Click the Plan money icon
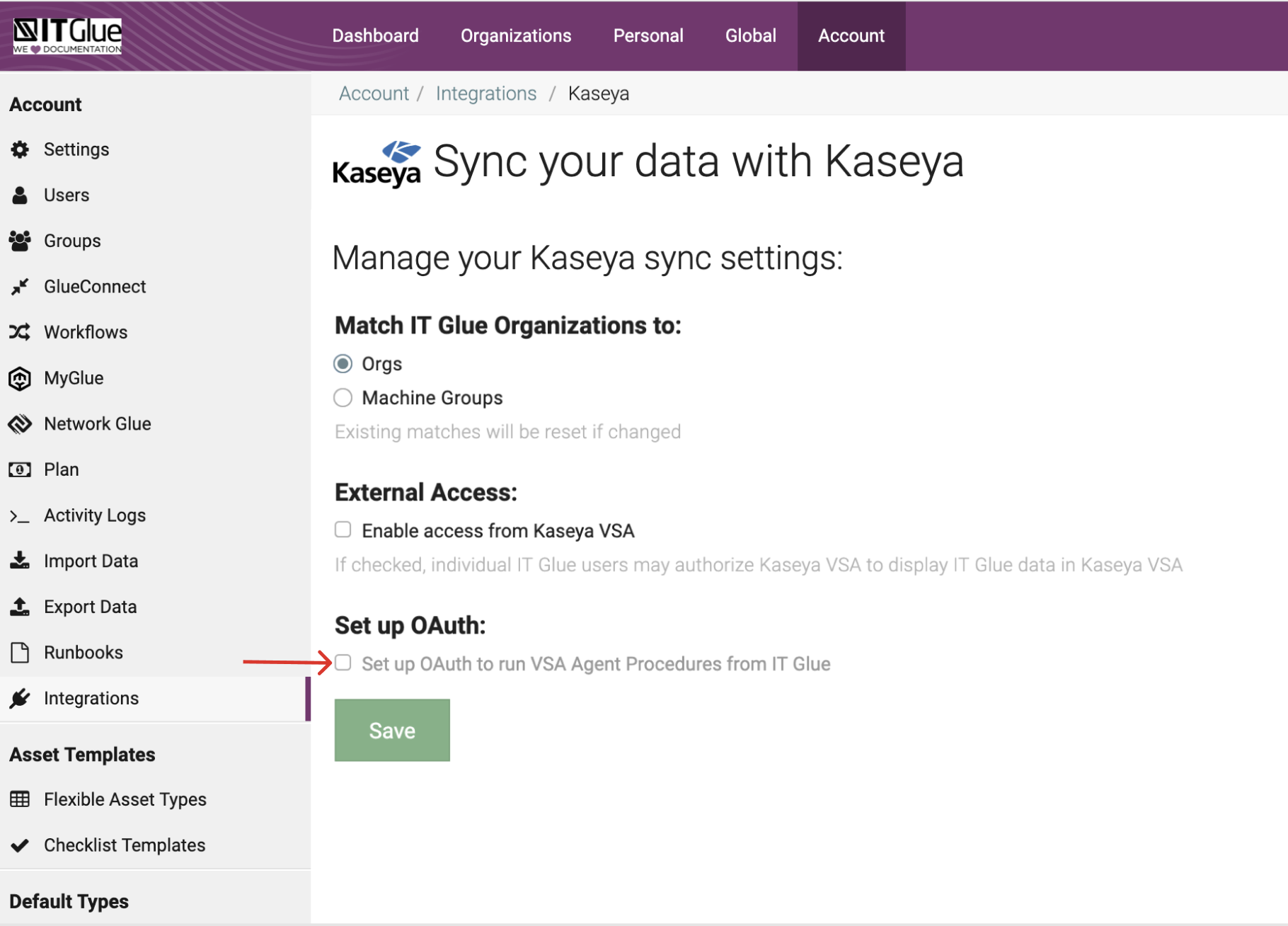The image size is (1288, 926). coord(20,469)
